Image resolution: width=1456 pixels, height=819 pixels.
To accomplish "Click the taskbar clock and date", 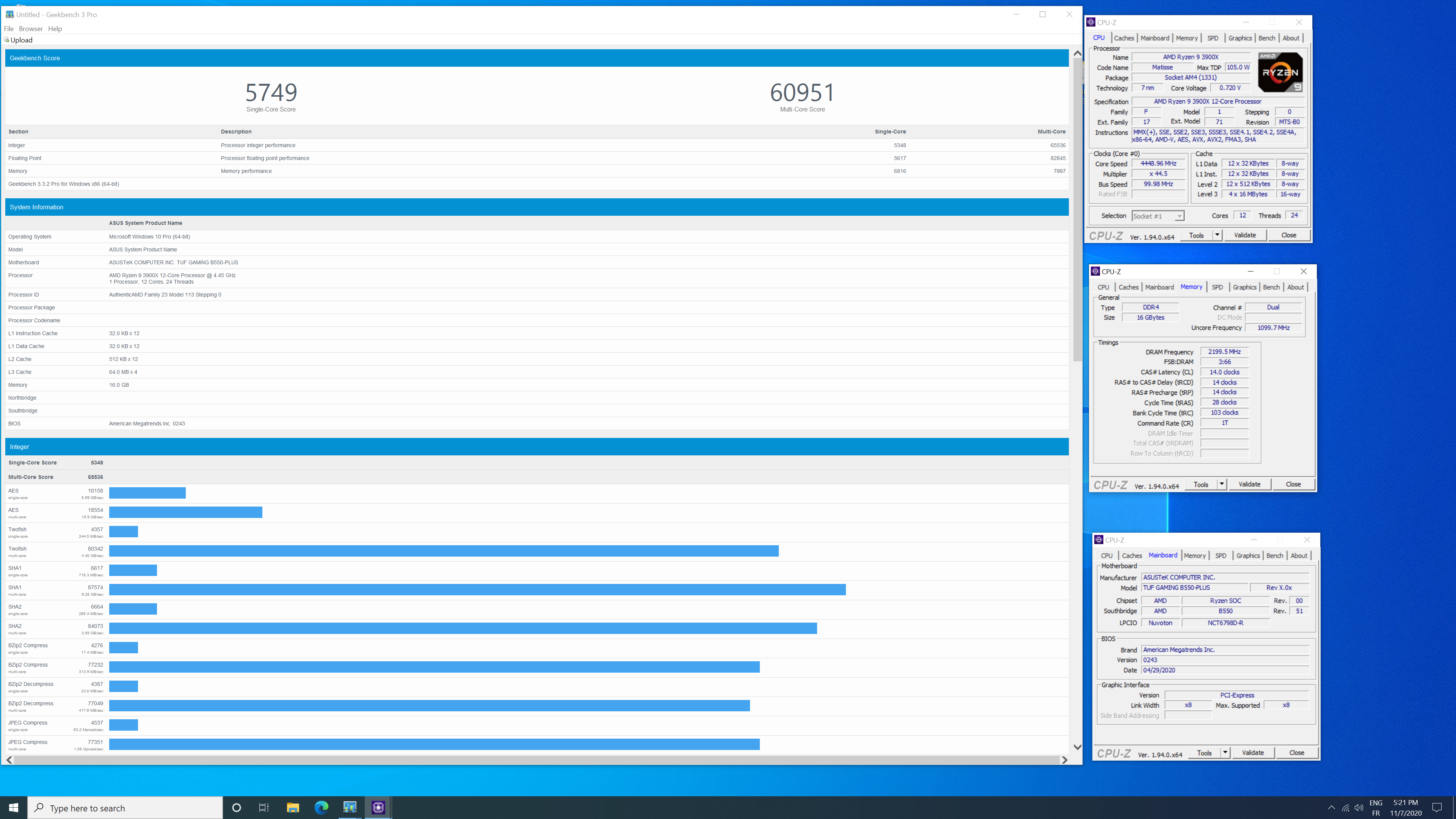I will 1406,808.
